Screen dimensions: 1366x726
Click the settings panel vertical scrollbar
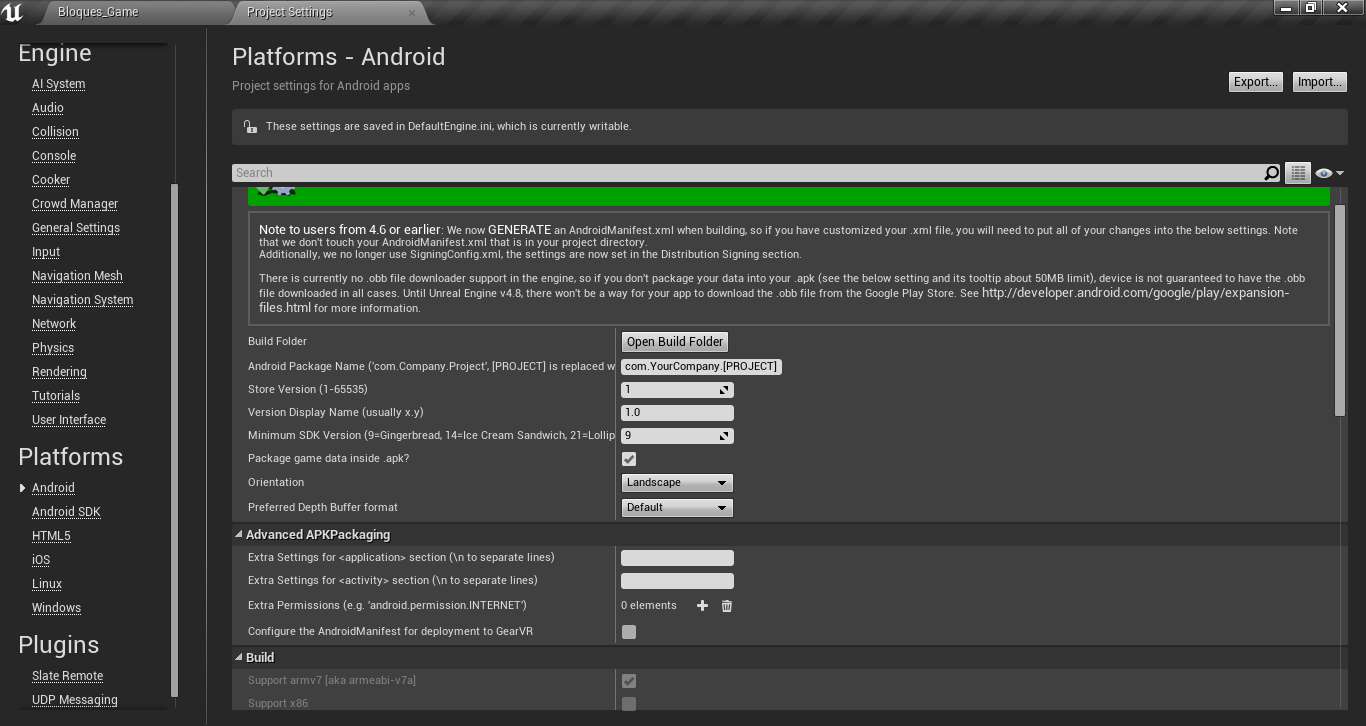(x=1340, y=310)
